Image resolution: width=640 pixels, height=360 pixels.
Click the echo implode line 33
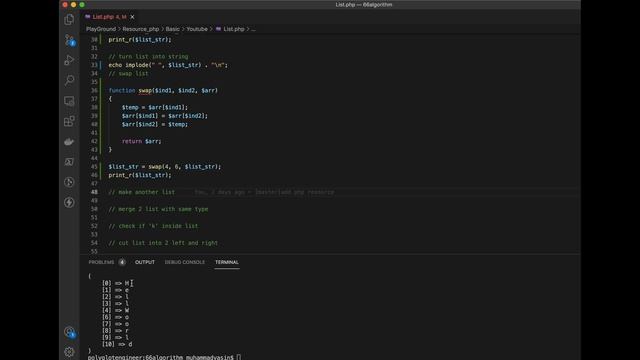pyautogui.click(x=168, y=65)
